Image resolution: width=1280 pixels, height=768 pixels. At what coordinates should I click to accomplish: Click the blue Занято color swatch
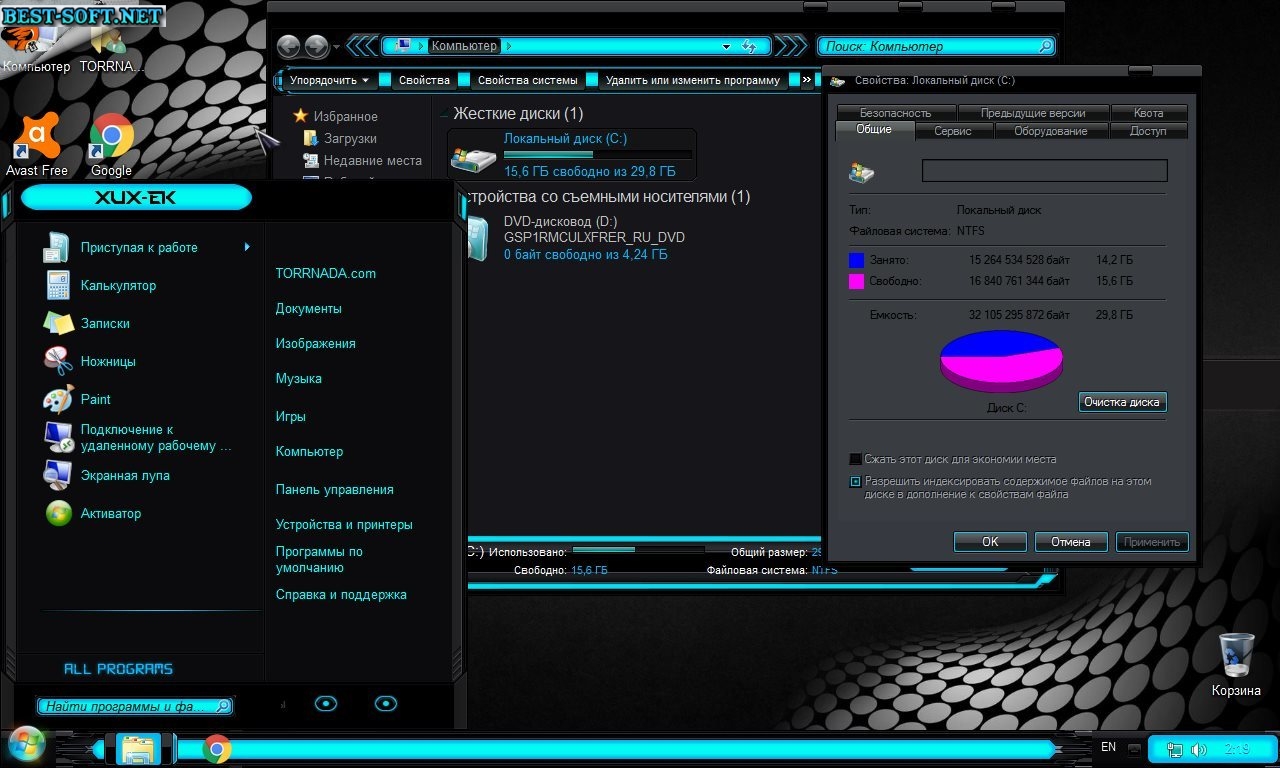pos(856,260)
